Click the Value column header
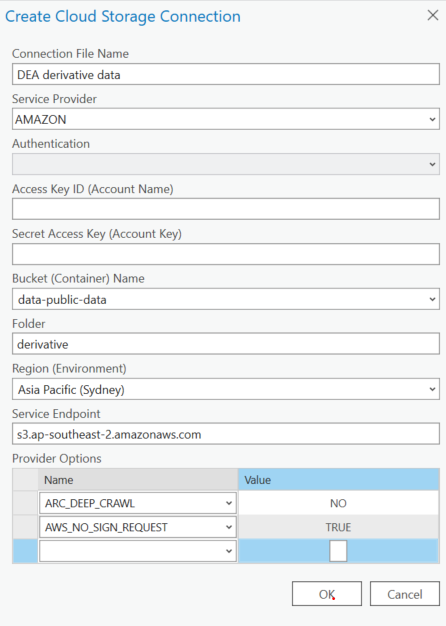 pos(338,480)
